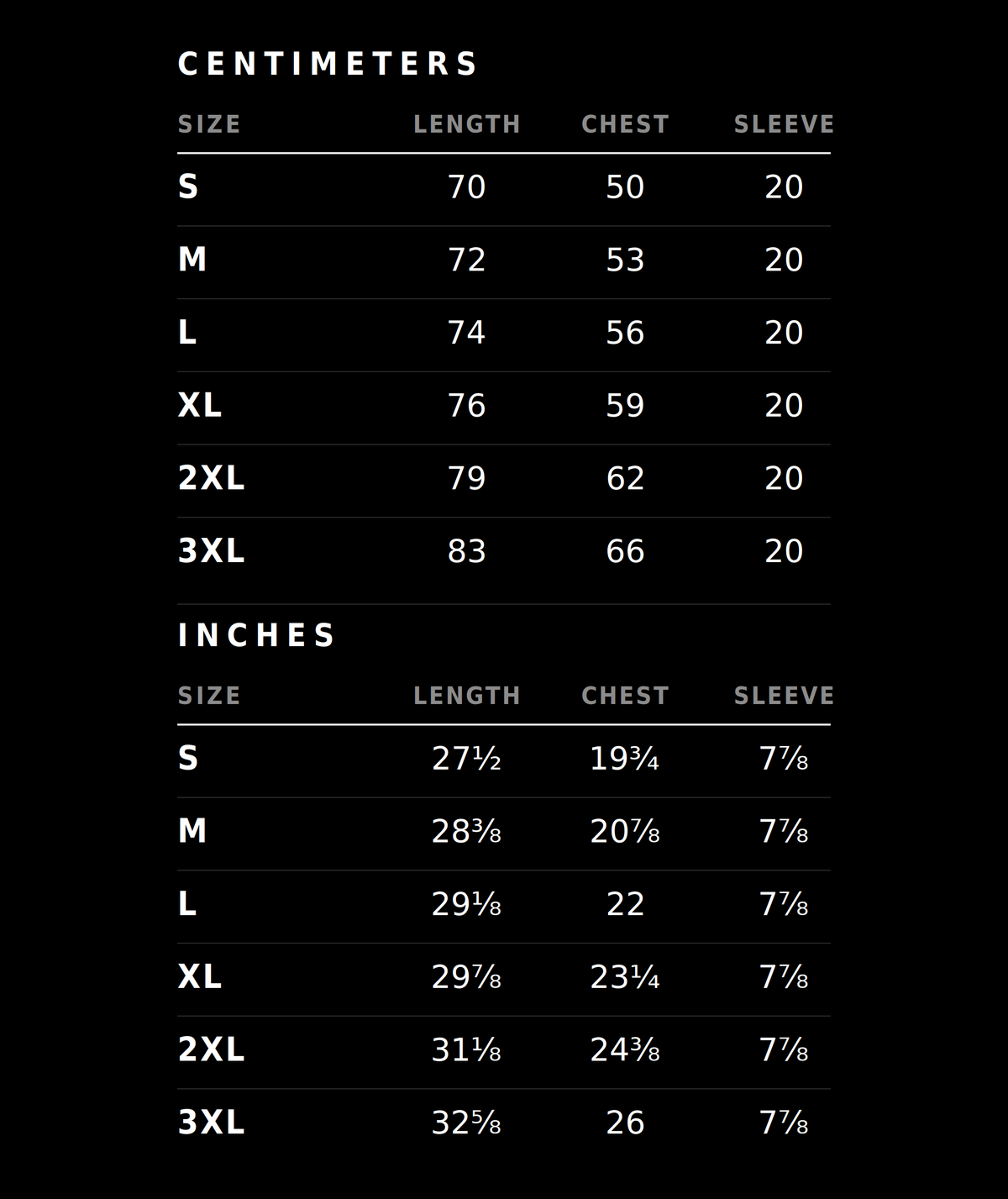Select the CHEST column header in centimeters table
Viewport: 1008px width, 1199px height.
pos(625,124)
